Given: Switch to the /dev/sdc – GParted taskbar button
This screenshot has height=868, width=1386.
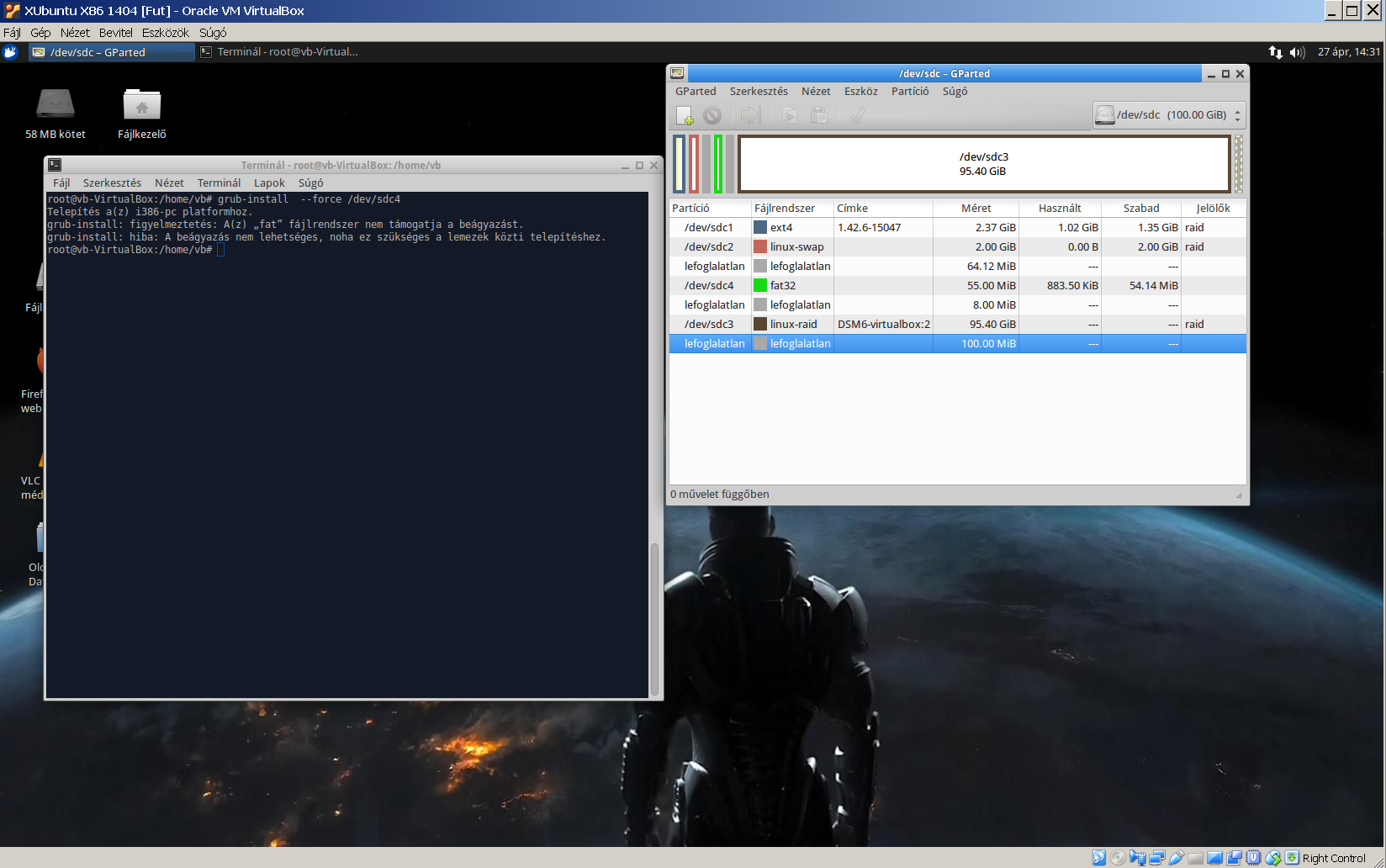Looking at the screenshot, I should coord(111,52).
